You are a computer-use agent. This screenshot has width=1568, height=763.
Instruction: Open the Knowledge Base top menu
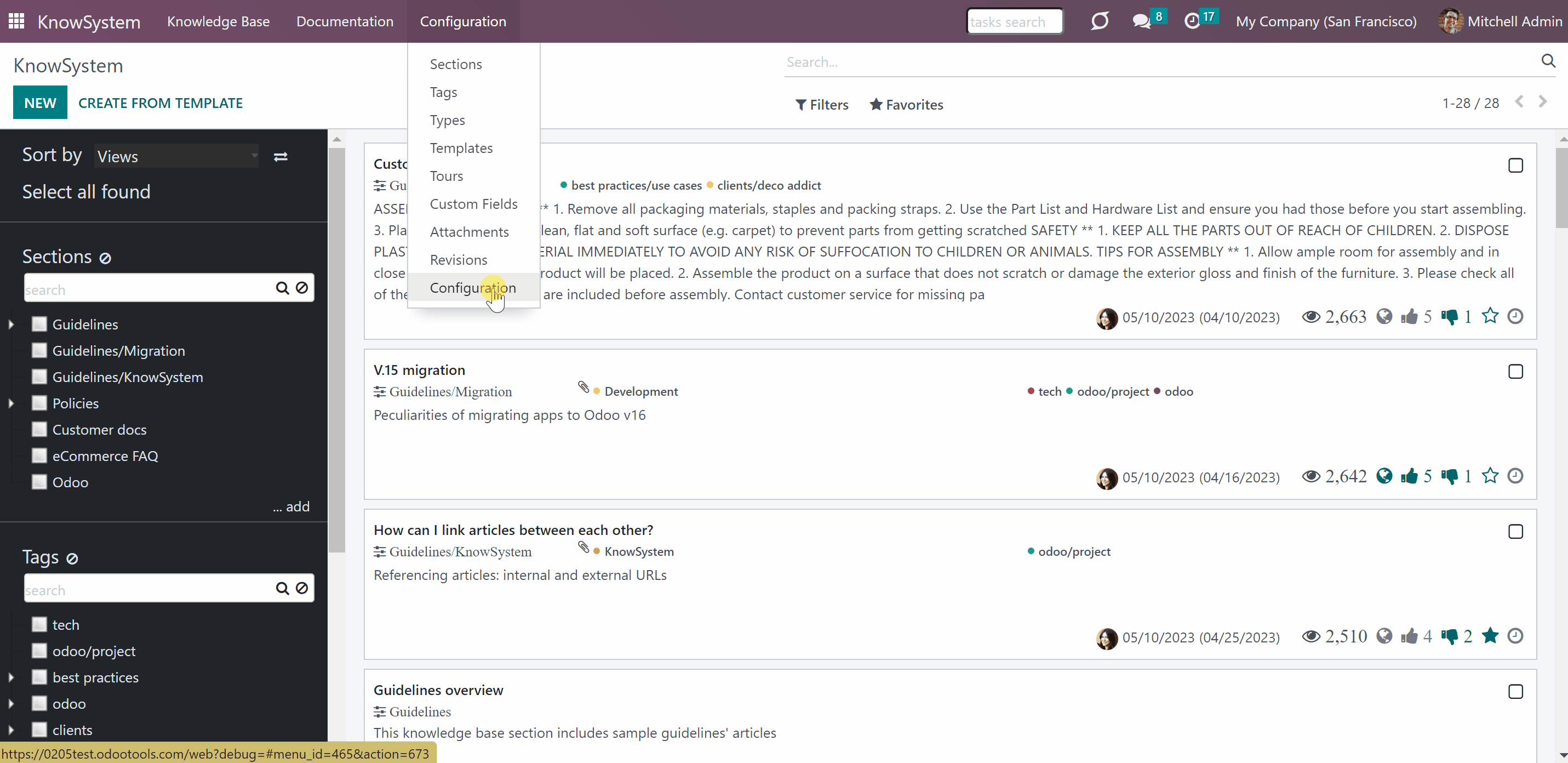pos(219,21)
